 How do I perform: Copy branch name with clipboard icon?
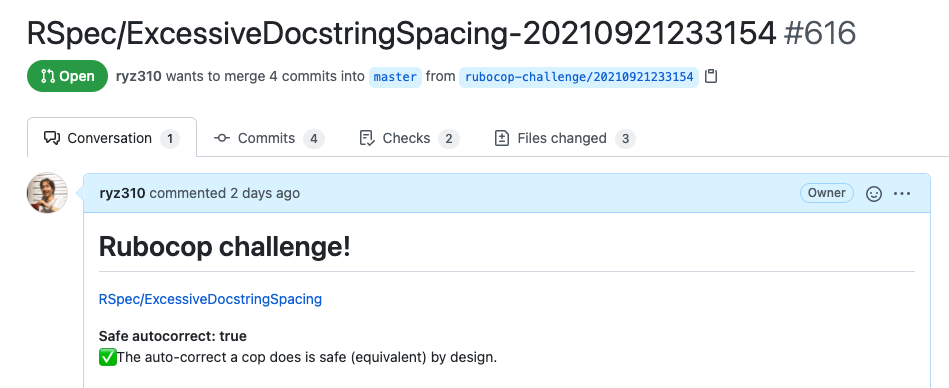711,77
